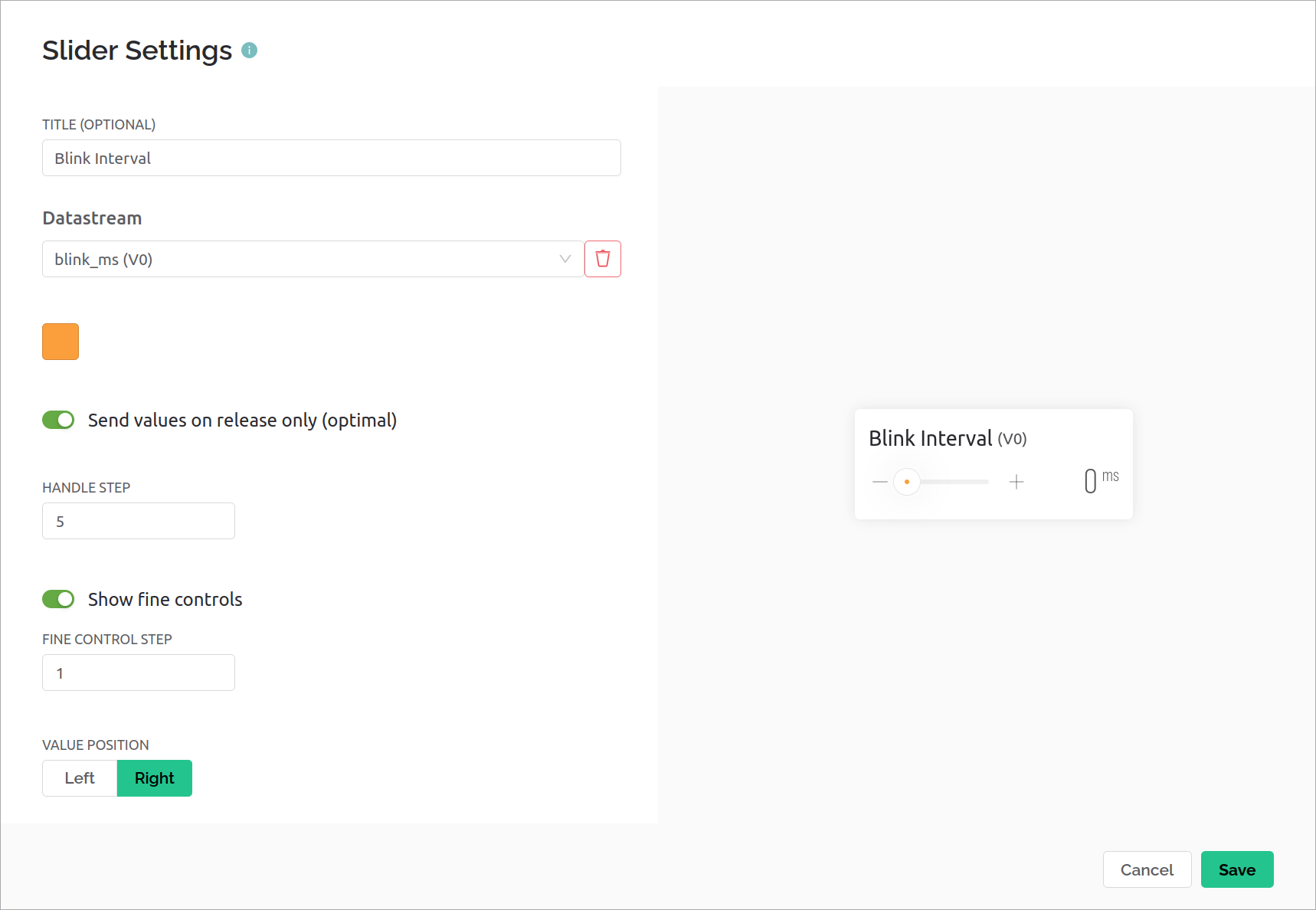The image size is (1316, 910).
Task: Save the slider settings
Action: (1236, 869)
